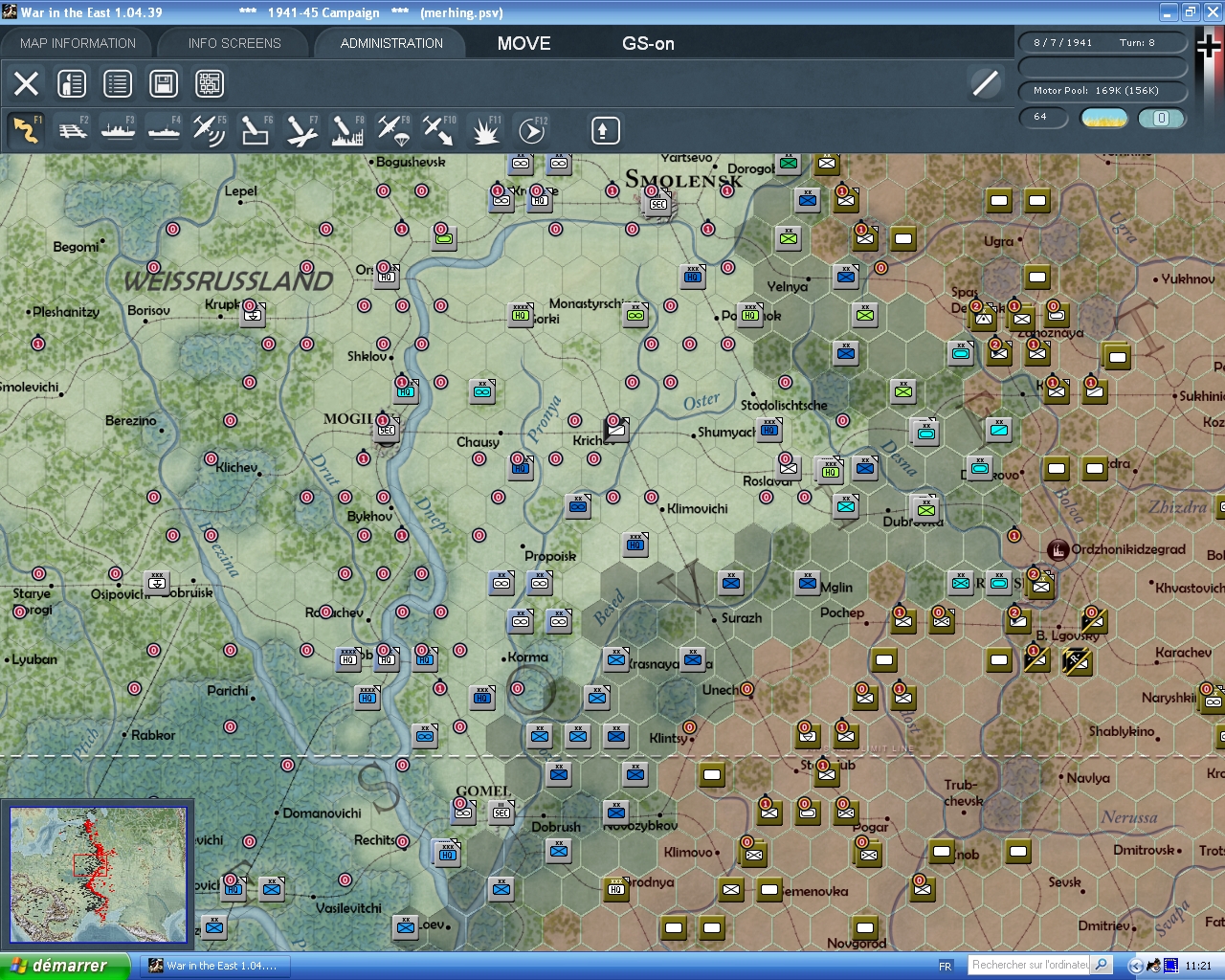The width and height of the screenshot is (1225, 980).
Task: Click the floppy disk save game icon
Action: [164, 84]
